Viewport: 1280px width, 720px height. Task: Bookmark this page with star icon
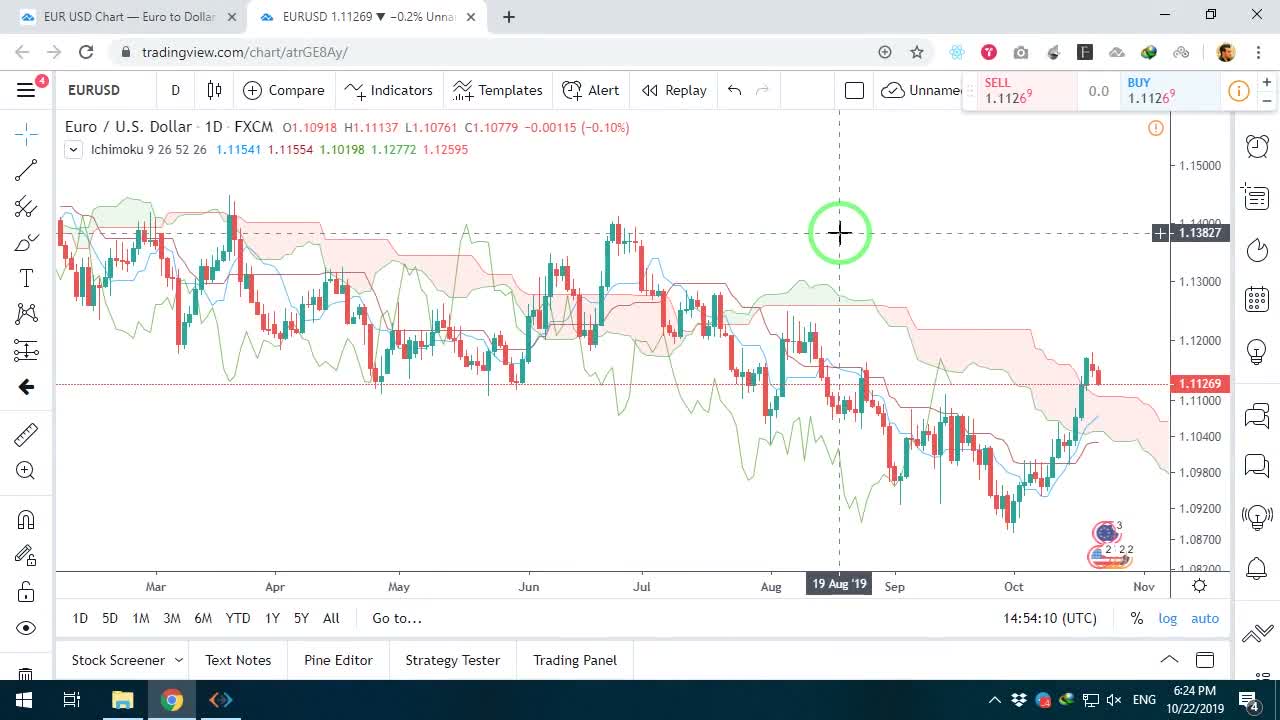tap(917, 52)
